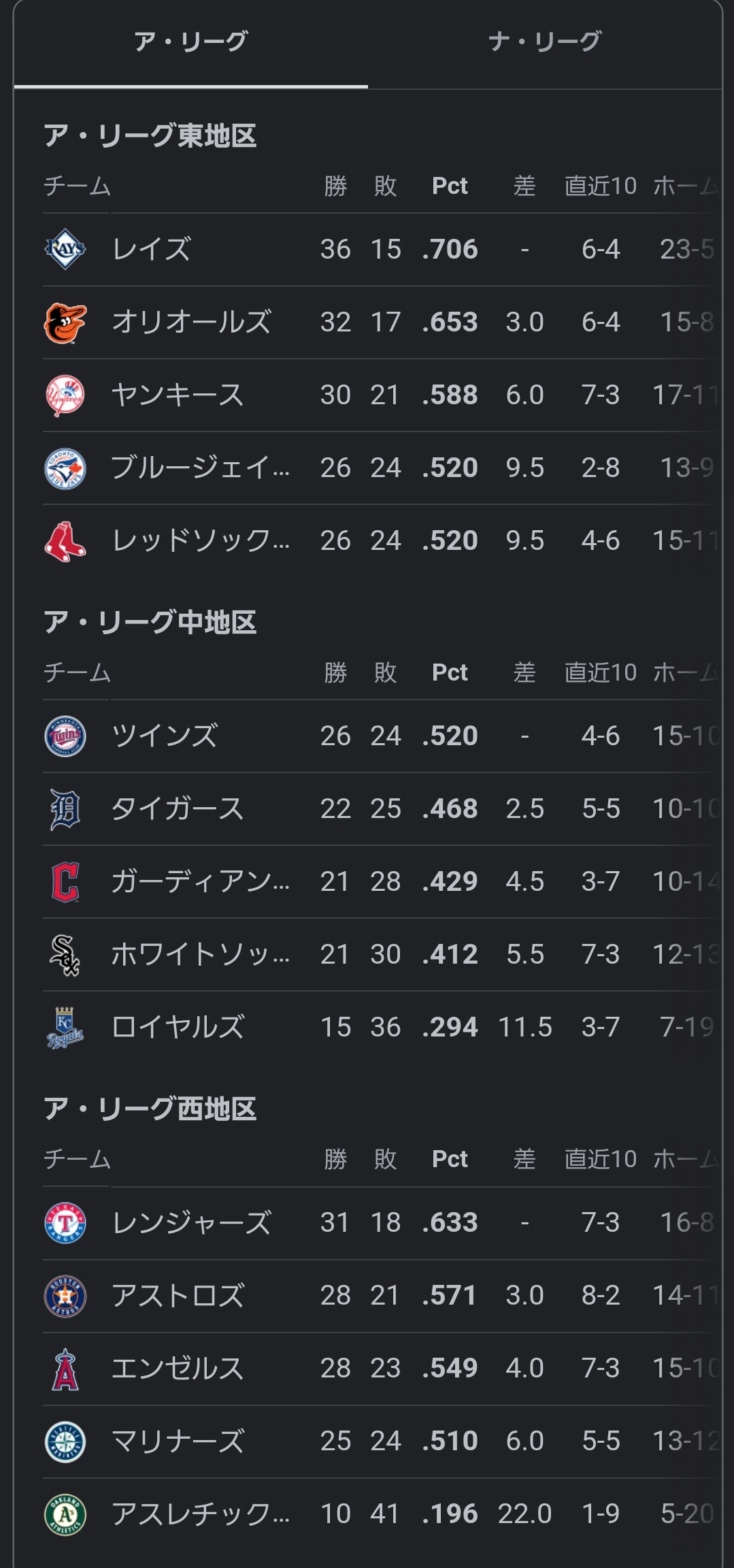The image size is (734, 1568).
Task: Switch to the ナ・リーグ tab
Action: tap(544, 42)
